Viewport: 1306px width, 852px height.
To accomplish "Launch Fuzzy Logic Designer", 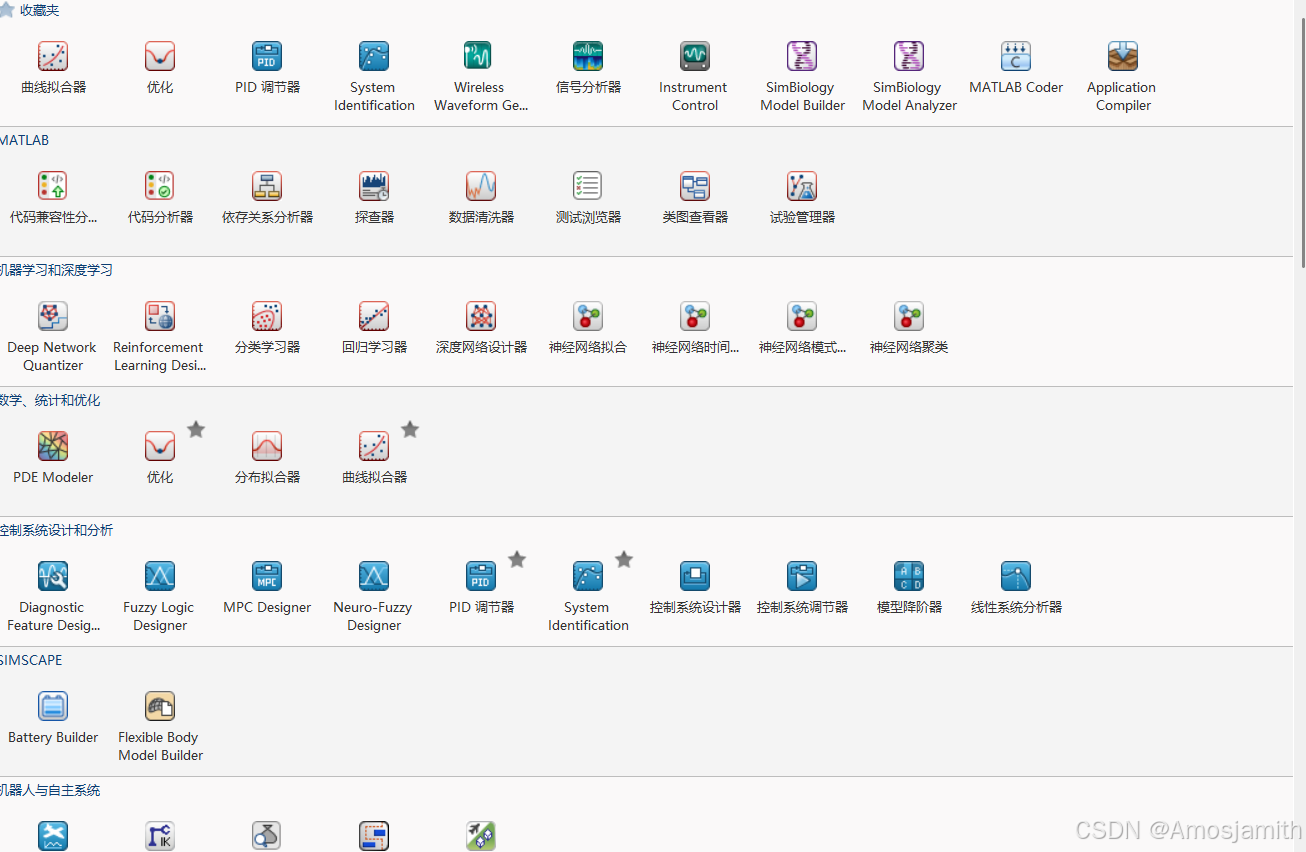I will (x=160, y=597).
